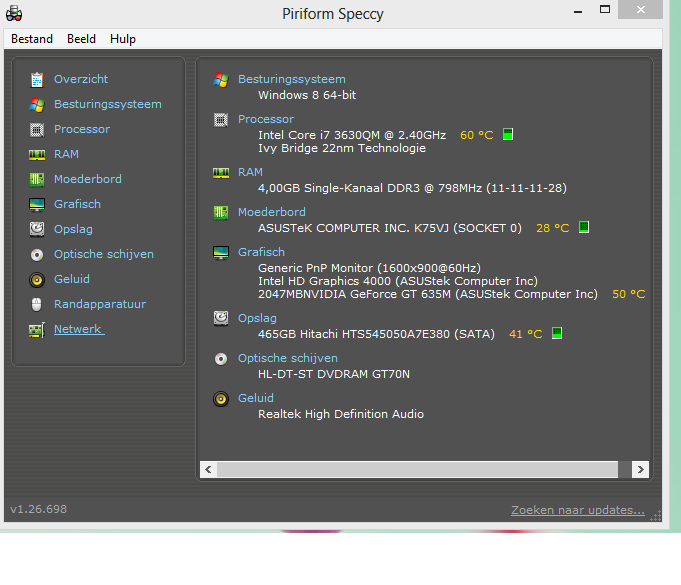
Task: Click the CPU chip icon beside sidebar Processor
Action: click(x=37, y=129)
